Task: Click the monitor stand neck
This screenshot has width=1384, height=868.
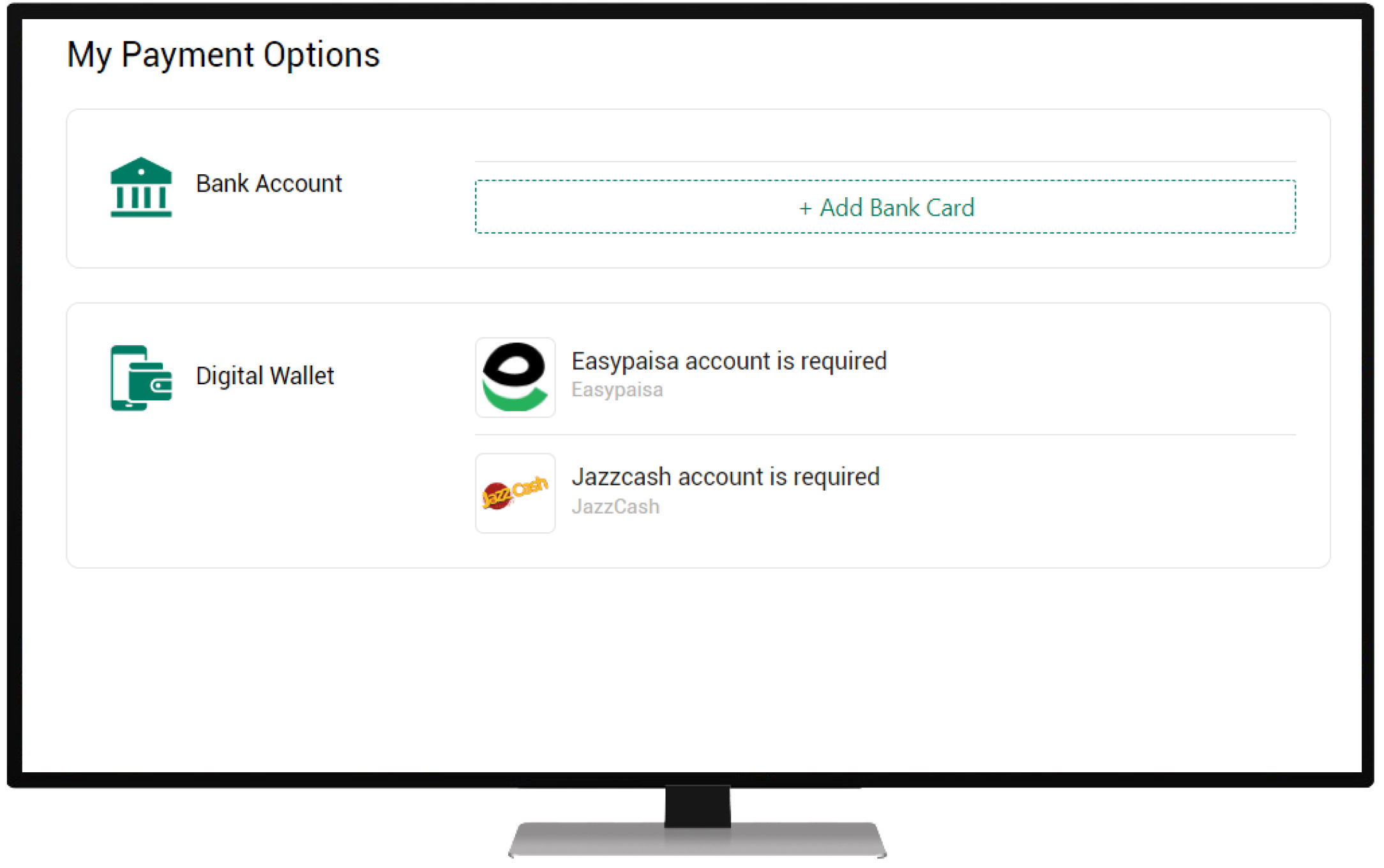Action: pyautogui.click(x=697, y=805)
